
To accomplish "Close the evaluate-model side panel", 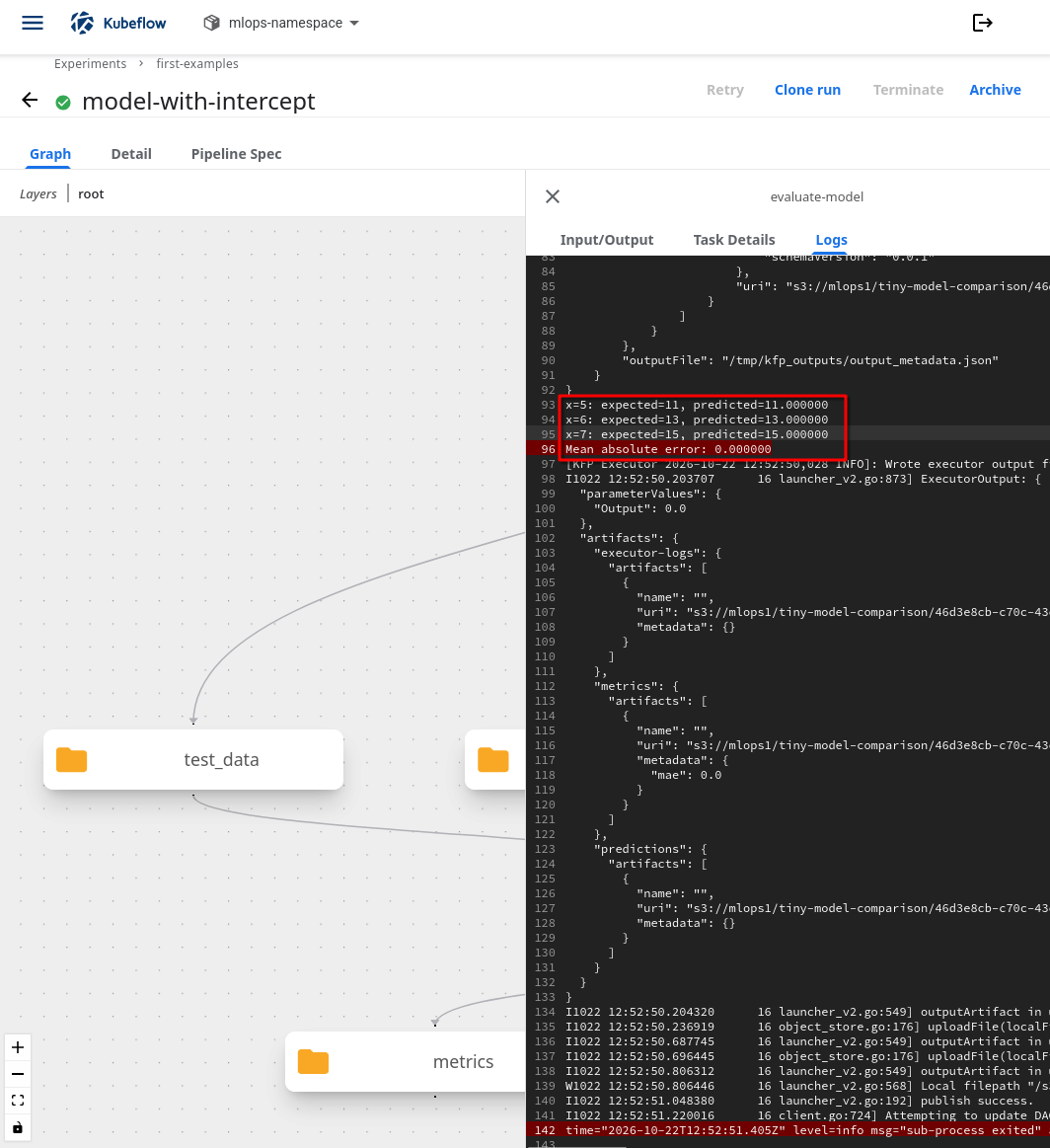I will tap(553, 196).
